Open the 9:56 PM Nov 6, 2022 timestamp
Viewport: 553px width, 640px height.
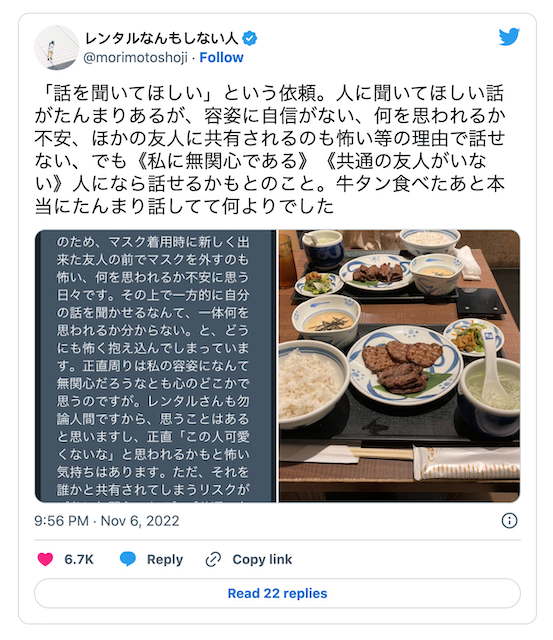click(107, 521)
